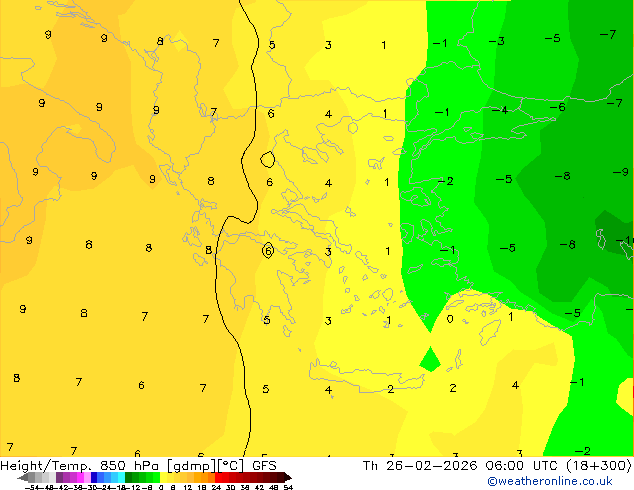Click the 'Height/Temp.' title text
The height and width of the screenshot is (490, 634).
click(47, 466)
